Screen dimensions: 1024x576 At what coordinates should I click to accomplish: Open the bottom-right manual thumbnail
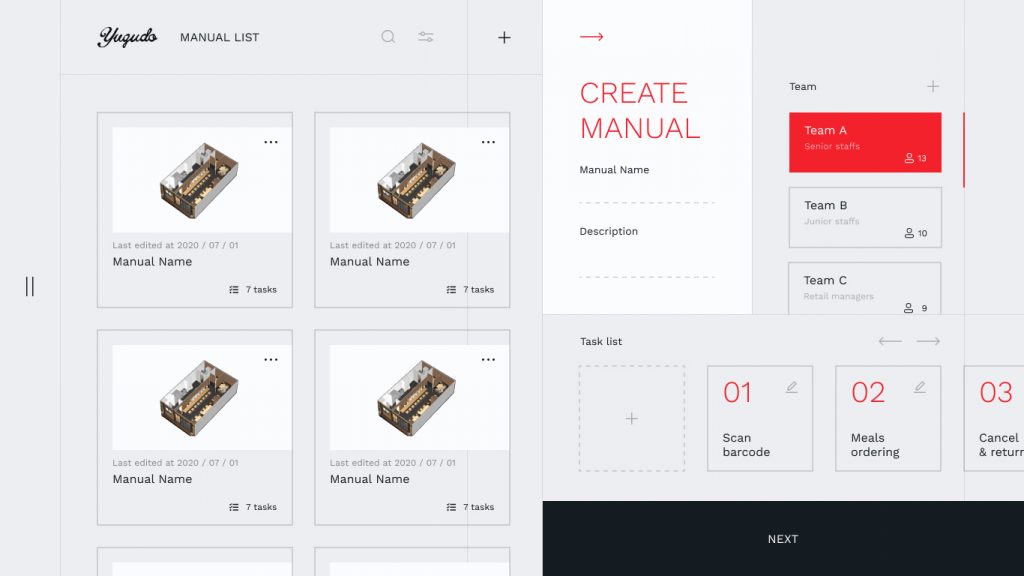click(419, 397)
